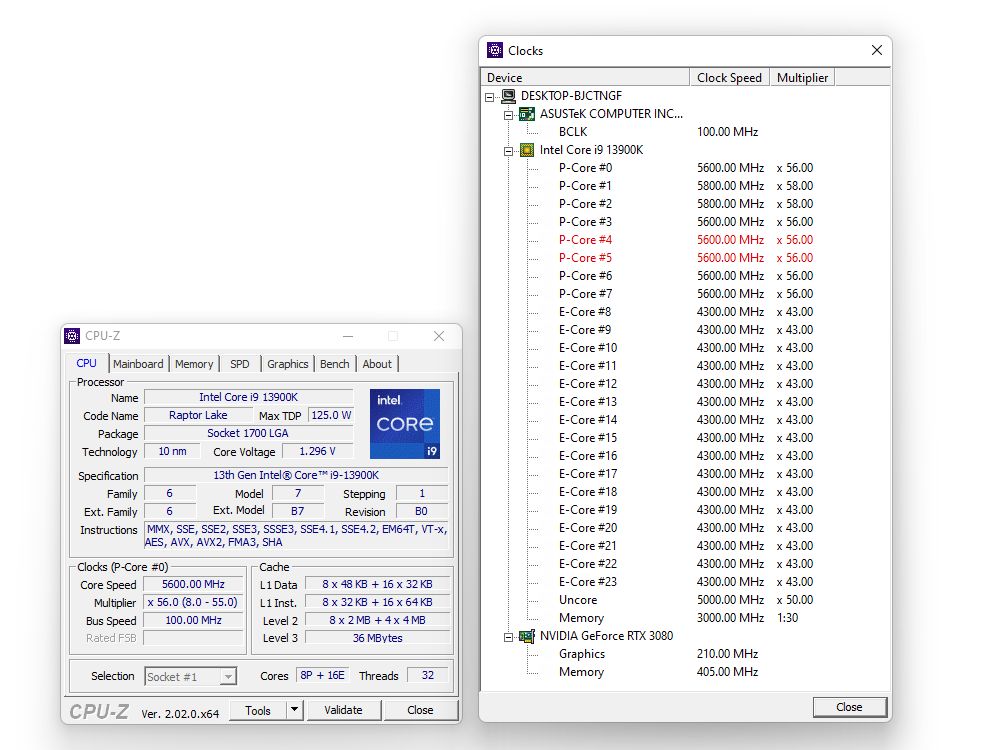1000x750 pixels.
Task: Open the Socket #1 selection dropdown
Action: click(228, 677)
